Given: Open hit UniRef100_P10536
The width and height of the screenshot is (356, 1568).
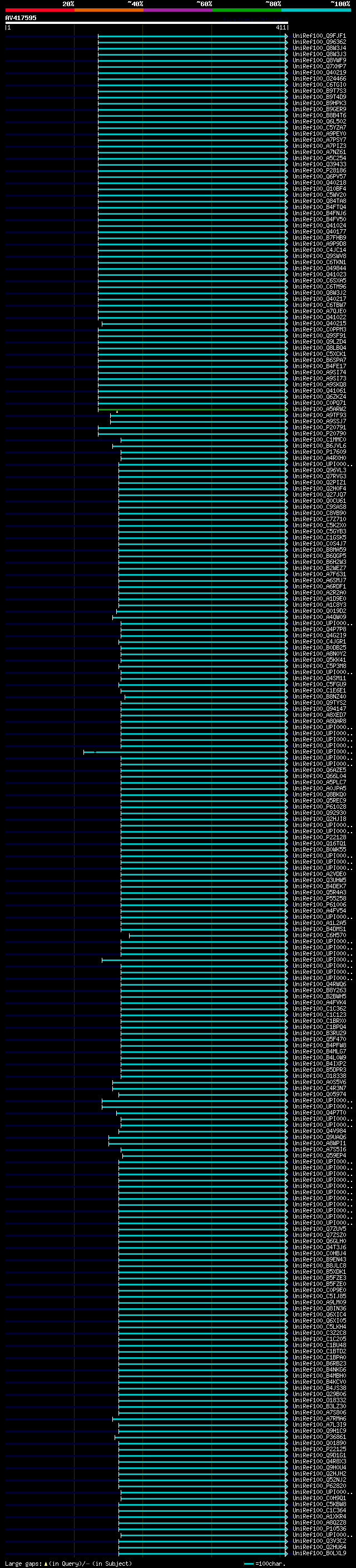Looking at the screenshot, I should click(x=319, y=1529).
